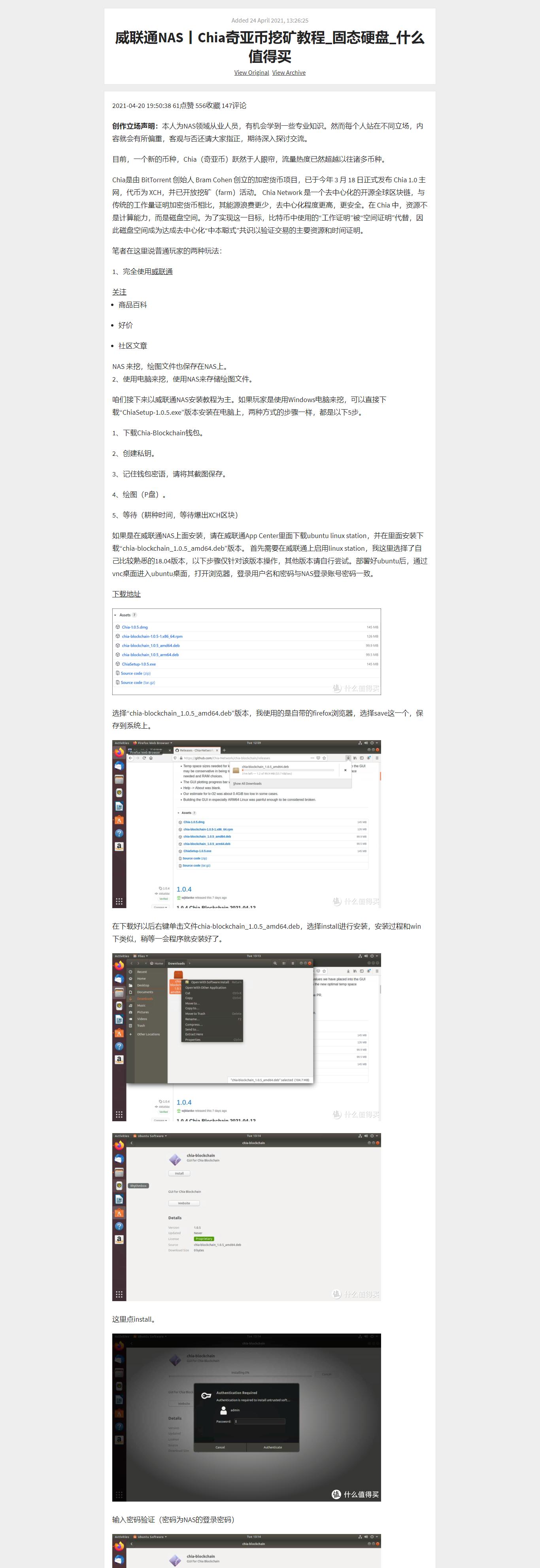The width and height of the screenshot is (540, 1568).
Task: Click the download progress bar in the Firefox download screenshot
Action: point(287,770)
